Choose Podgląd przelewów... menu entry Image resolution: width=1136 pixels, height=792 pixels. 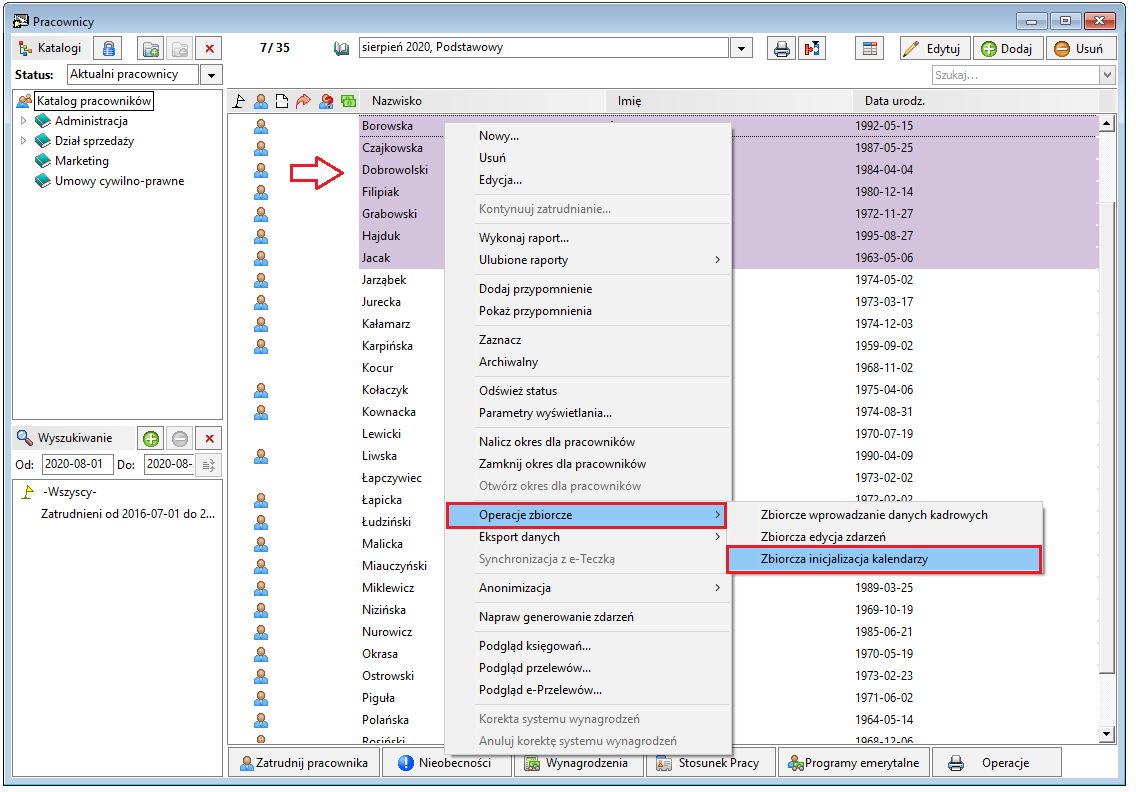[587, 668]
